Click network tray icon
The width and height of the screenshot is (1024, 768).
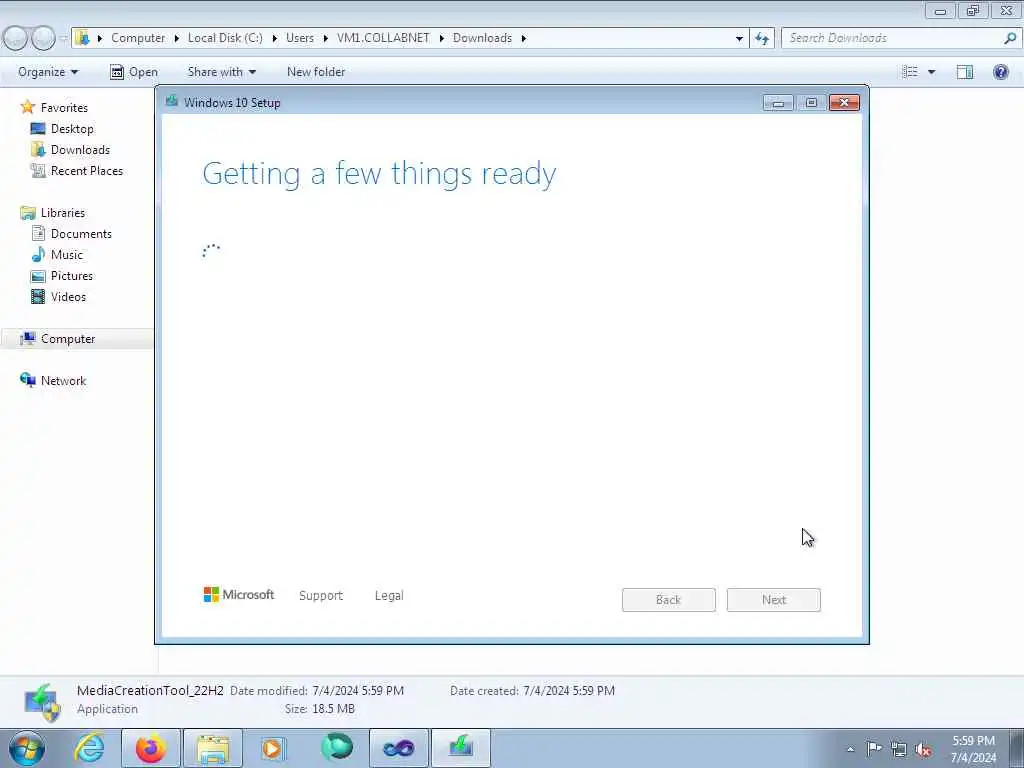[x=899, y=749]
